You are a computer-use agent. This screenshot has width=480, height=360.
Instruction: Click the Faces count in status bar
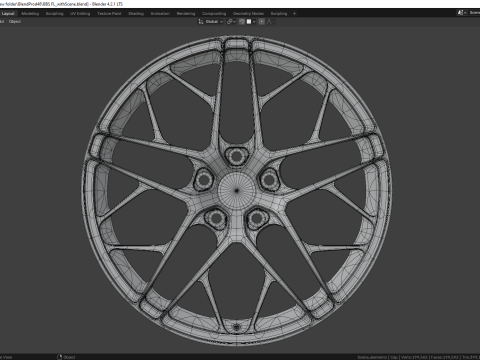click(x=445, y=357)
